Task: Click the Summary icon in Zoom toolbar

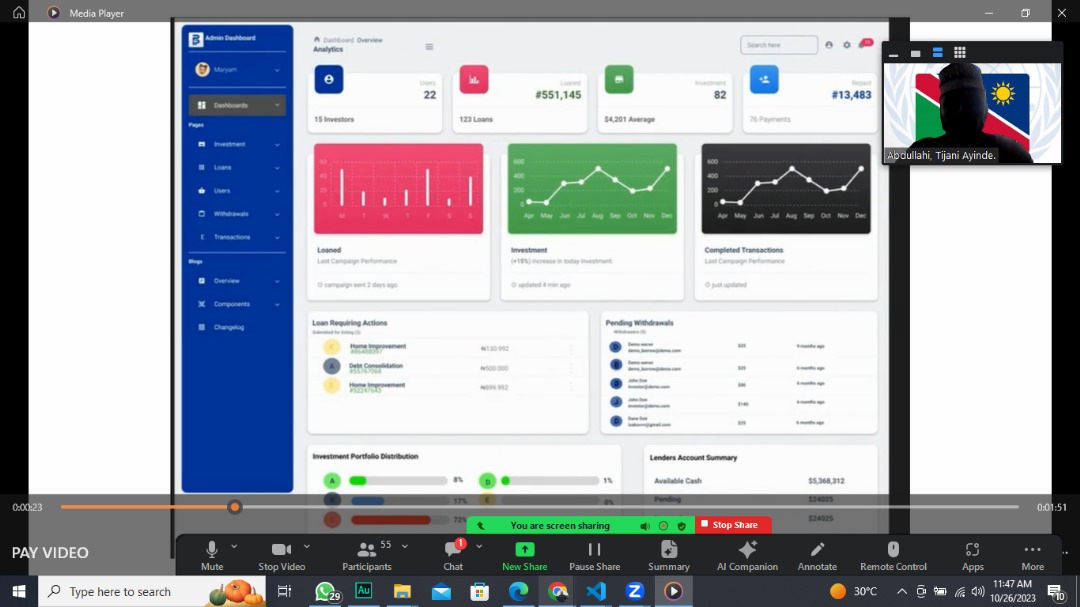Action: coord(668,551)
